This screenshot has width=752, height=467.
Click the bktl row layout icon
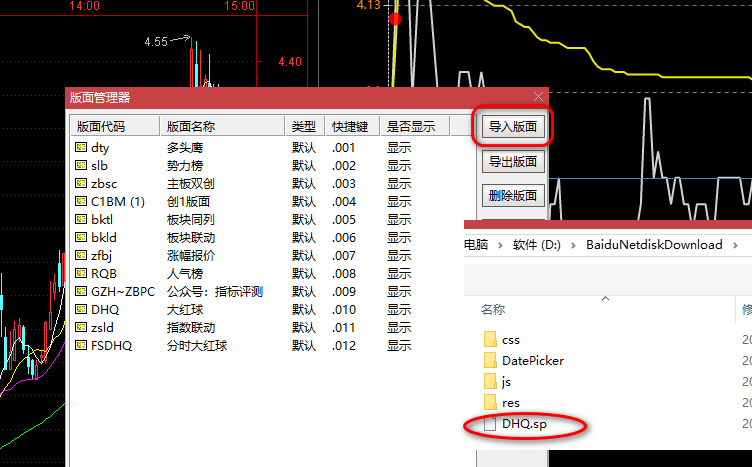click(x=81, y=219)
